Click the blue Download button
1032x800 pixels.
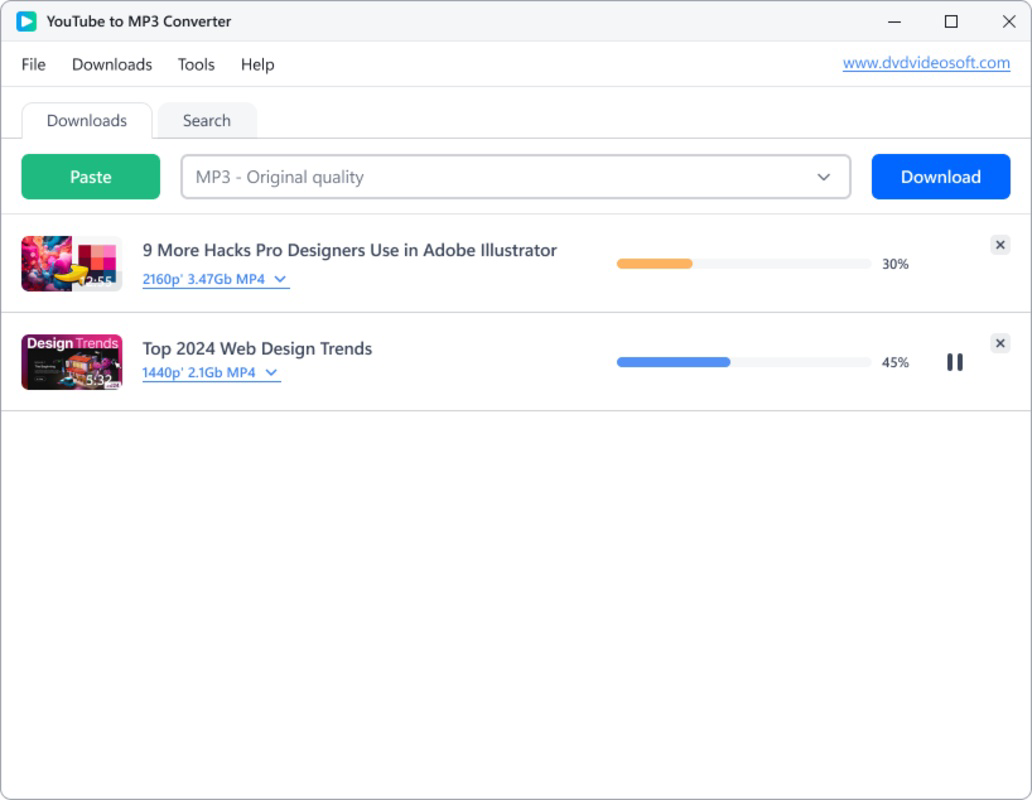(x=941, y=177)
